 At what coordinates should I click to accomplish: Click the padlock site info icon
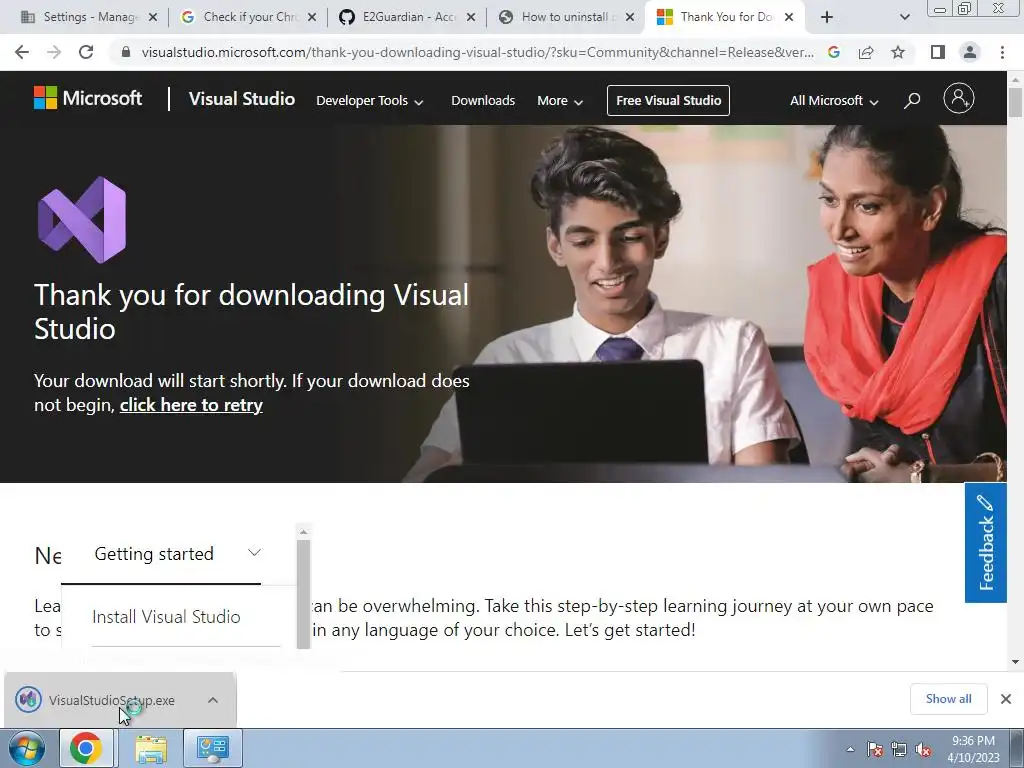(x=126, y=52)
